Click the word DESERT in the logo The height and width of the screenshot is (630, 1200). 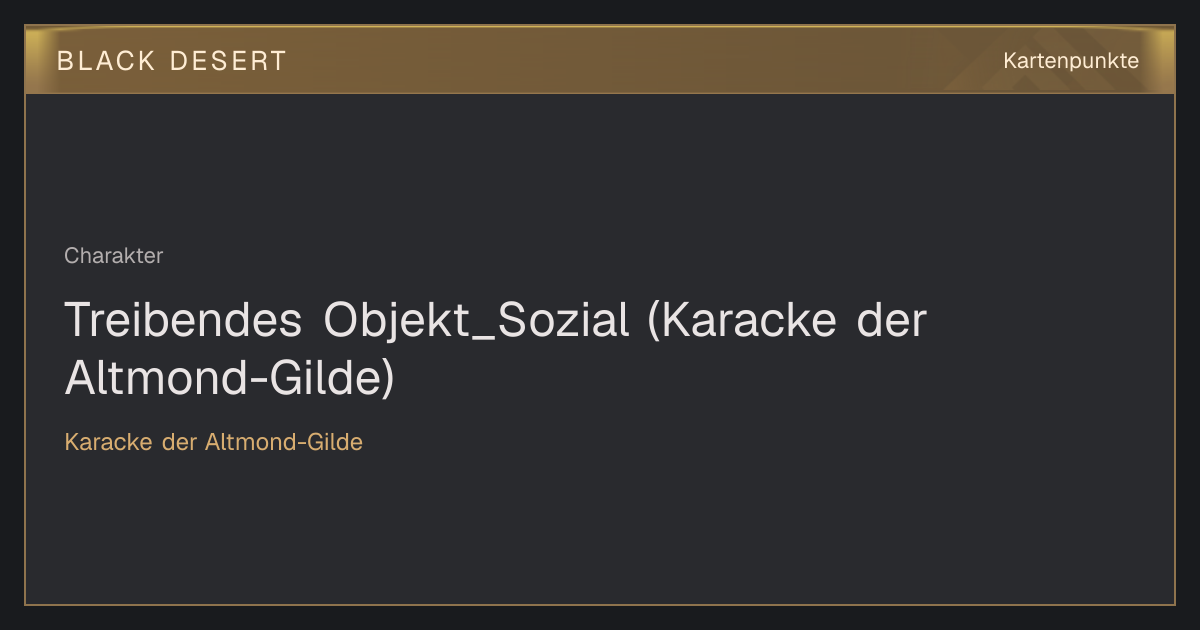click(228, 61)
